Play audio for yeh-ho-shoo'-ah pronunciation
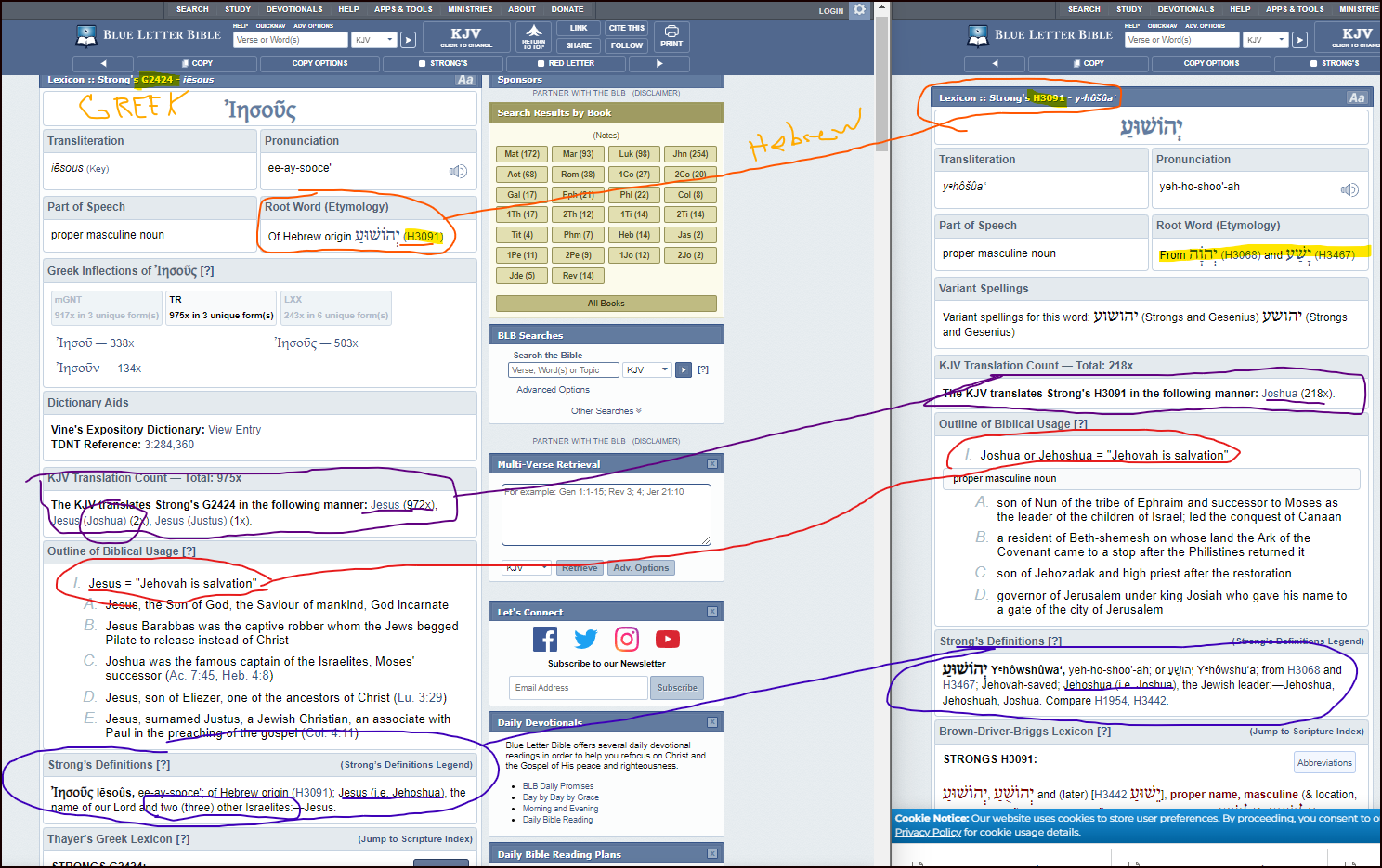The height and width of the screenshot is (868, 1382). [1349, 189]
